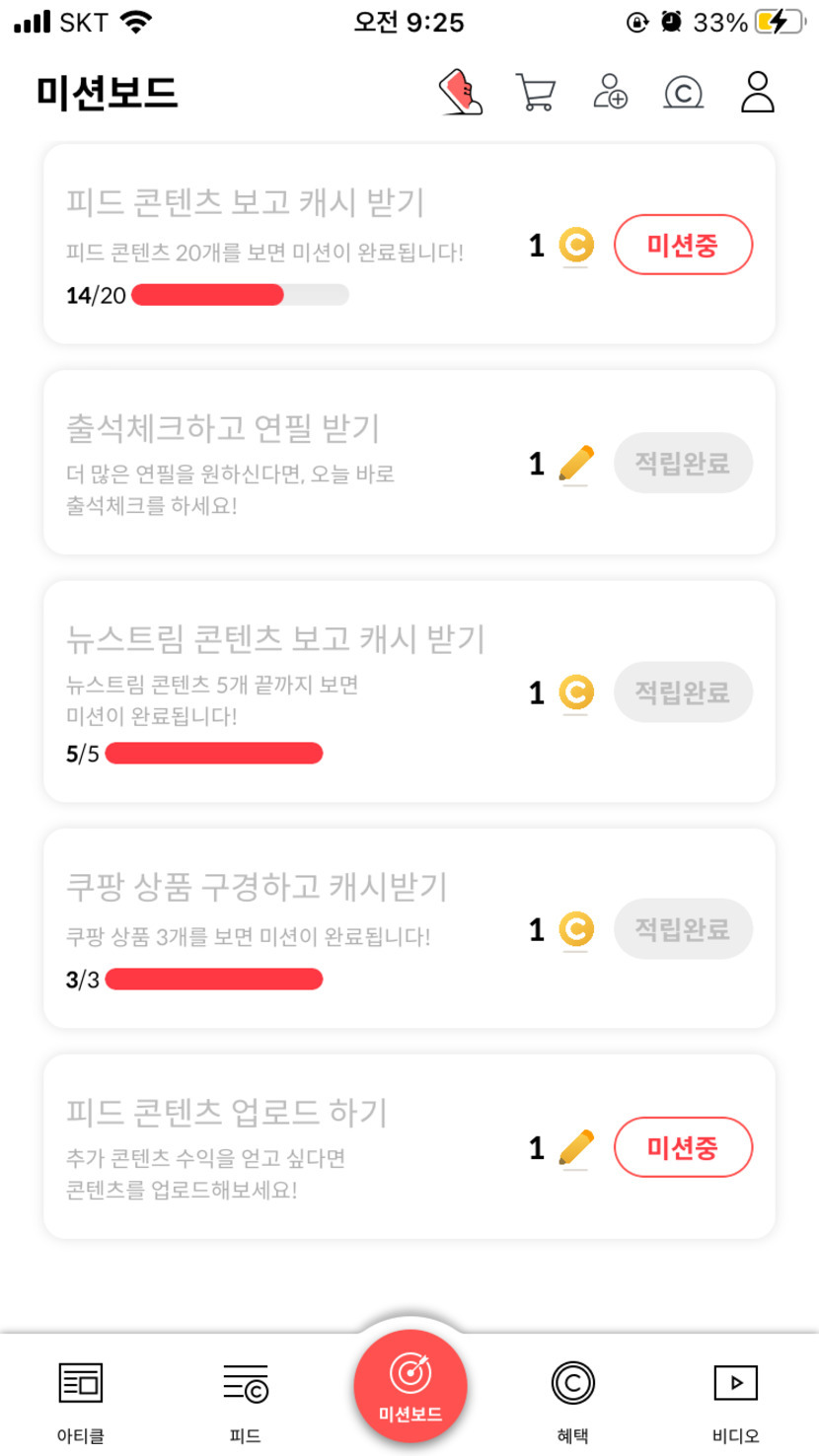819x1456 pixels.
Task: Click the 14/20 feed progress bar
Action: [240, 295]
